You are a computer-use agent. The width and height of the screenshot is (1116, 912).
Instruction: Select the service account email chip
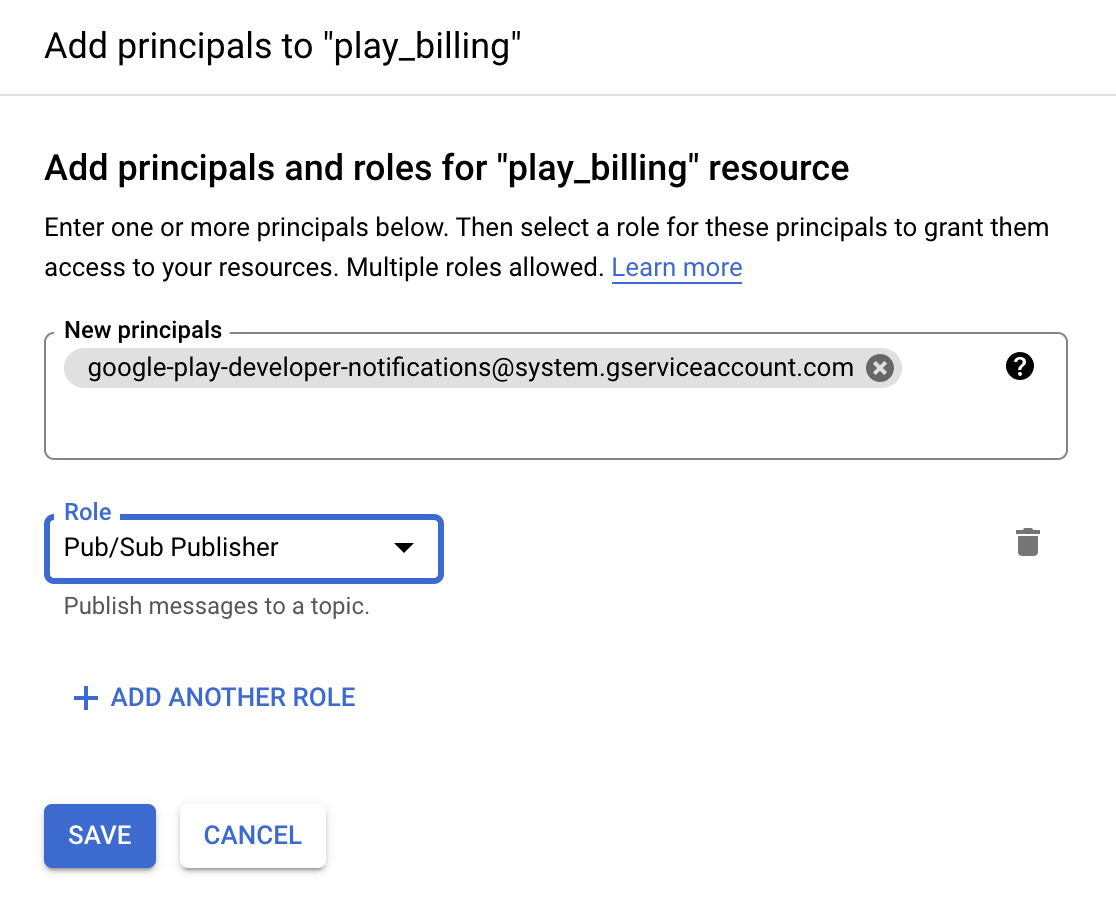pos(470,368)
